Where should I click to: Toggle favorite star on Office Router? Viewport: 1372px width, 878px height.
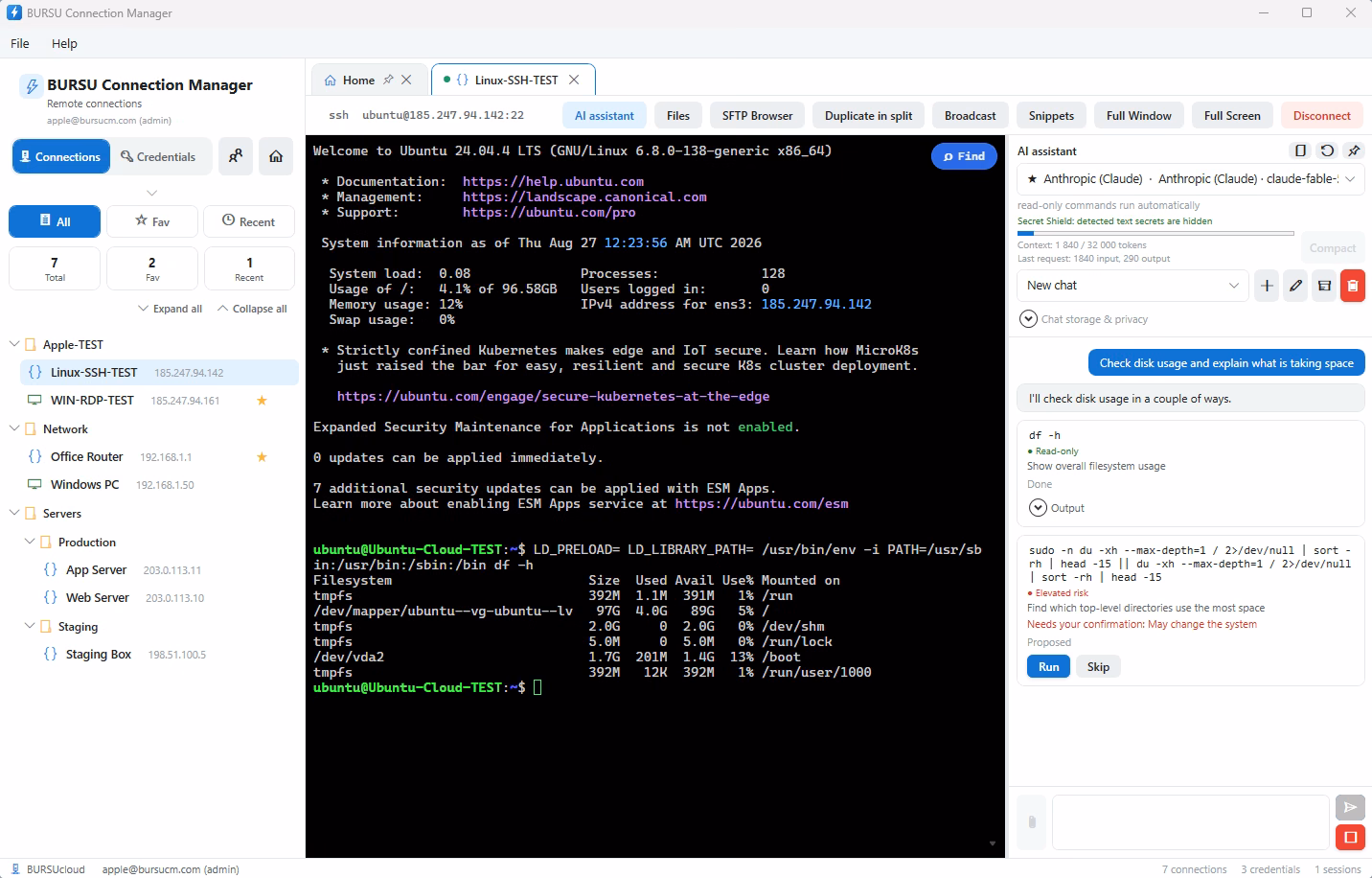point(262,457)
